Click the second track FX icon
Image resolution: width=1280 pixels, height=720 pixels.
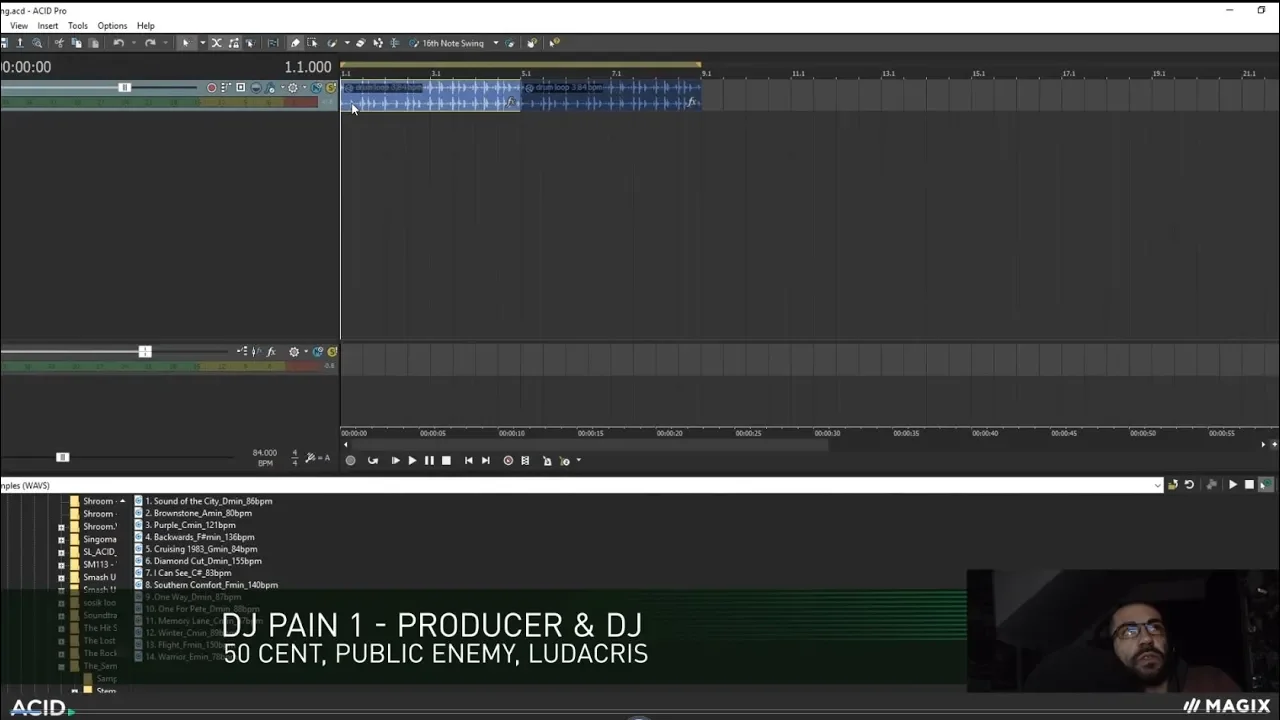271,351
